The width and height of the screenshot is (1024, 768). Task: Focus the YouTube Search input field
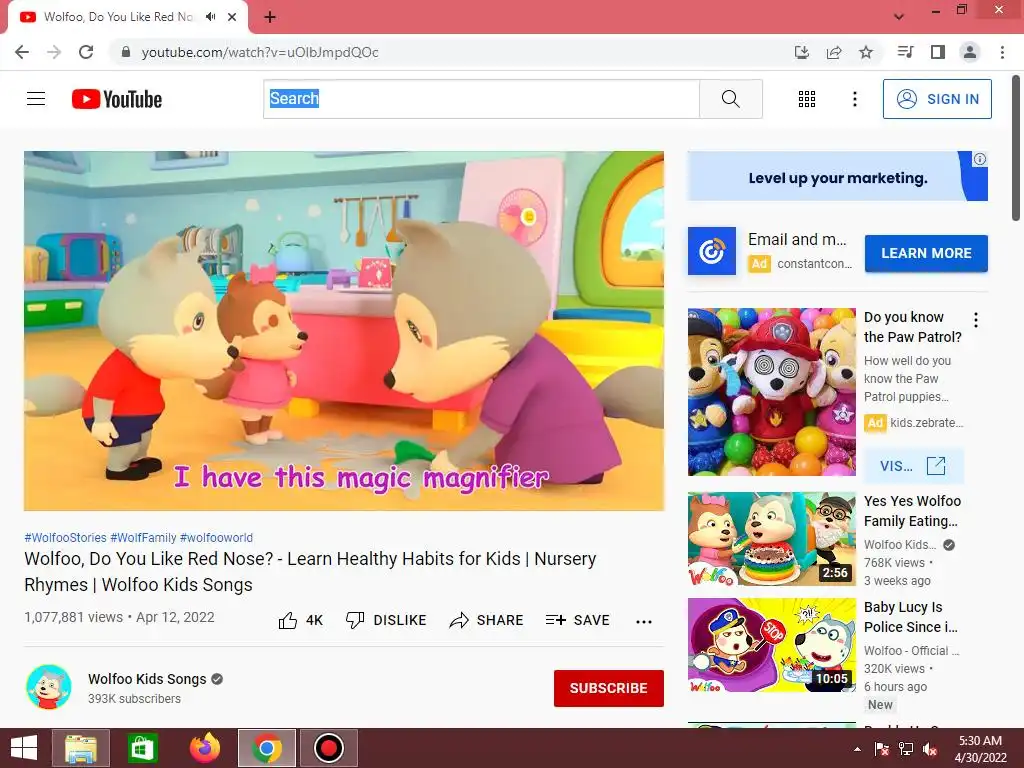[x=481, y=99]
